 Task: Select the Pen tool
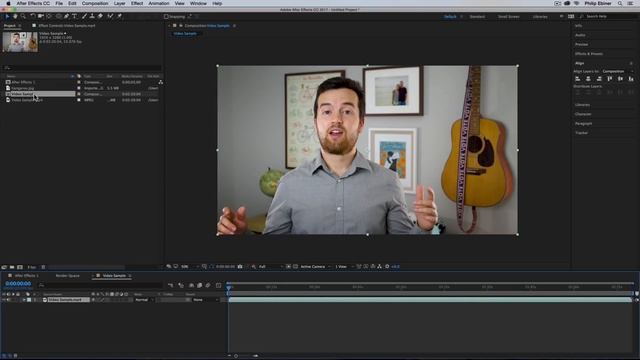coord(66,16)
